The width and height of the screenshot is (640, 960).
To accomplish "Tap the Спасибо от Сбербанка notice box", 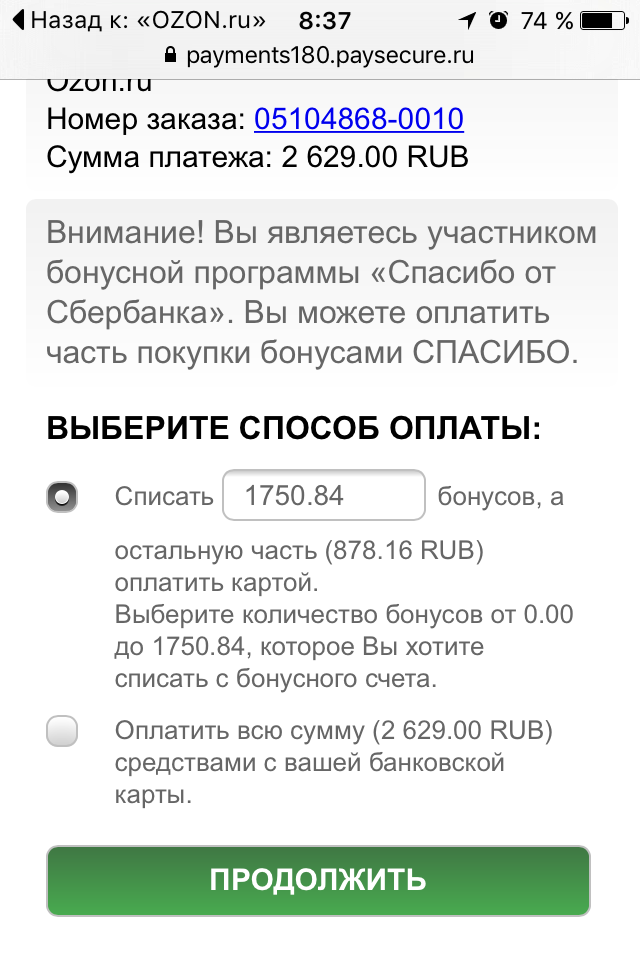I will [x=322, y=293].
